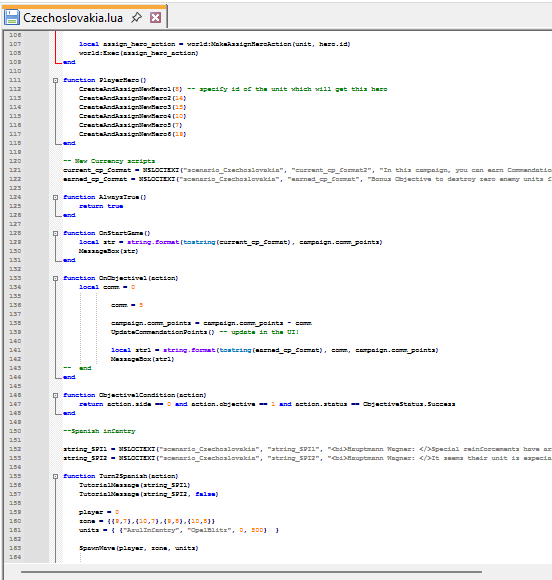Click the UpdateCommendationPoints() call

[162, 332]
